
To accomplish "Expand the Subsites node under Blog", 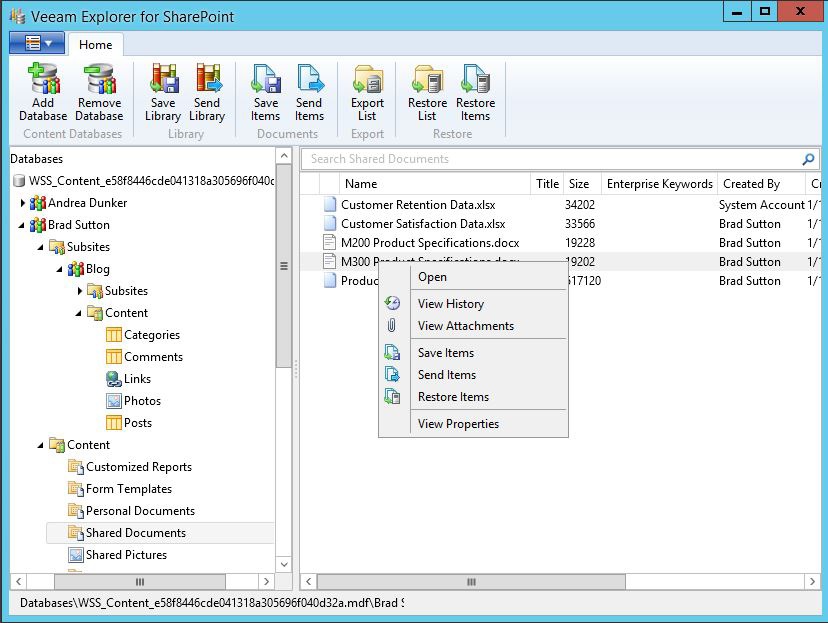I will pos(80,291).
